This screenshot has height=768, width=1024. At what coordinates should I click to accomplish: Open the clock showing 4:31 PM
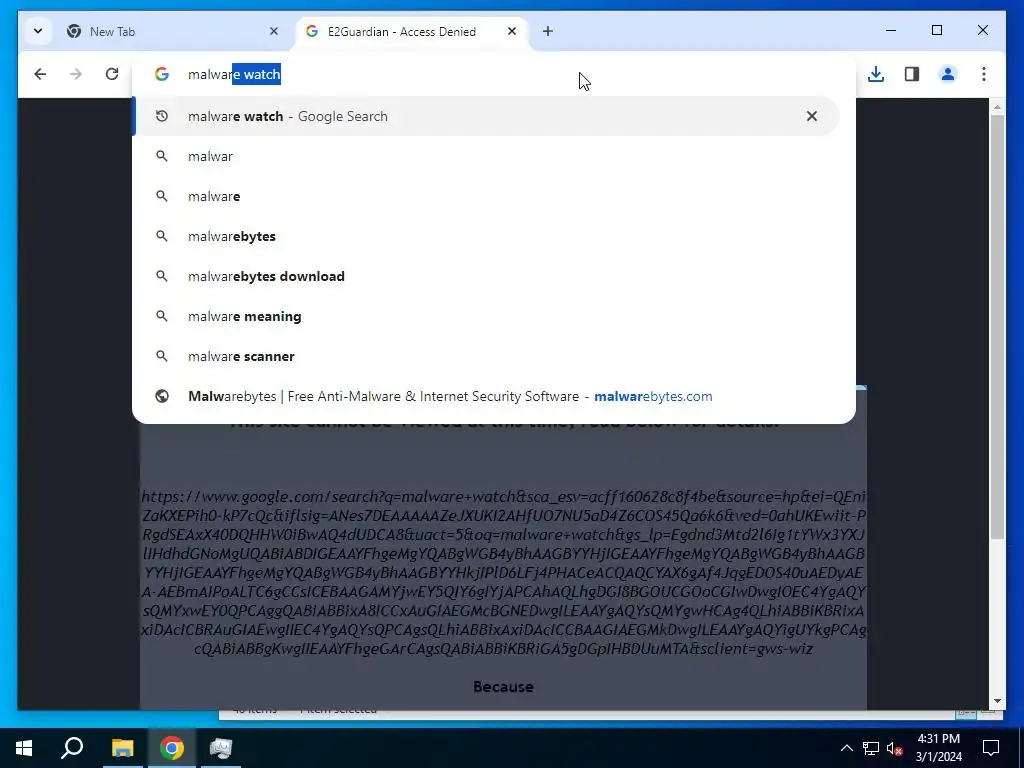click(x=938, y=748)
